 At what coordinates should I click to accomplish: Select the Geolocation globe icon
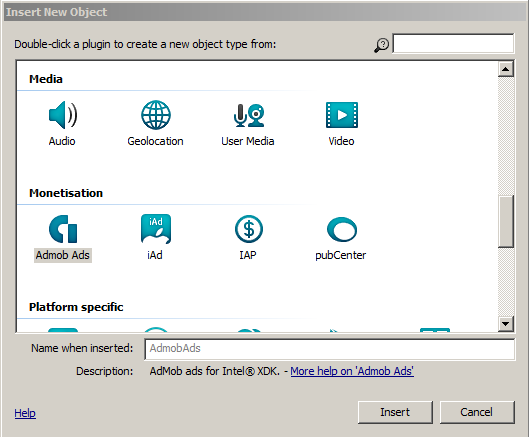pos(156,115)
